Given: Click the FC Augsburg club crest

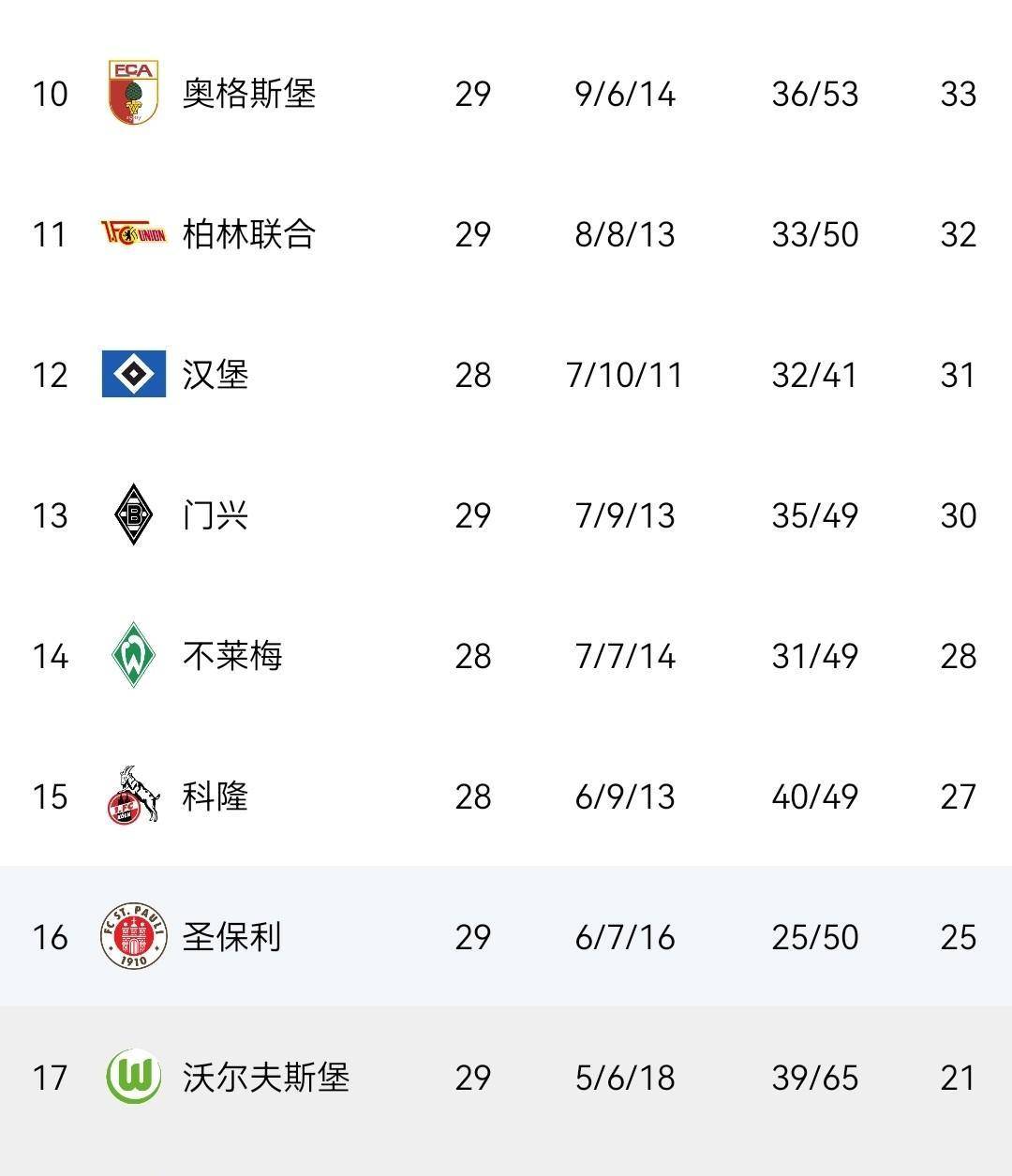Looking at the screenshot, I should pyautogui.click(x=133, y=93).
